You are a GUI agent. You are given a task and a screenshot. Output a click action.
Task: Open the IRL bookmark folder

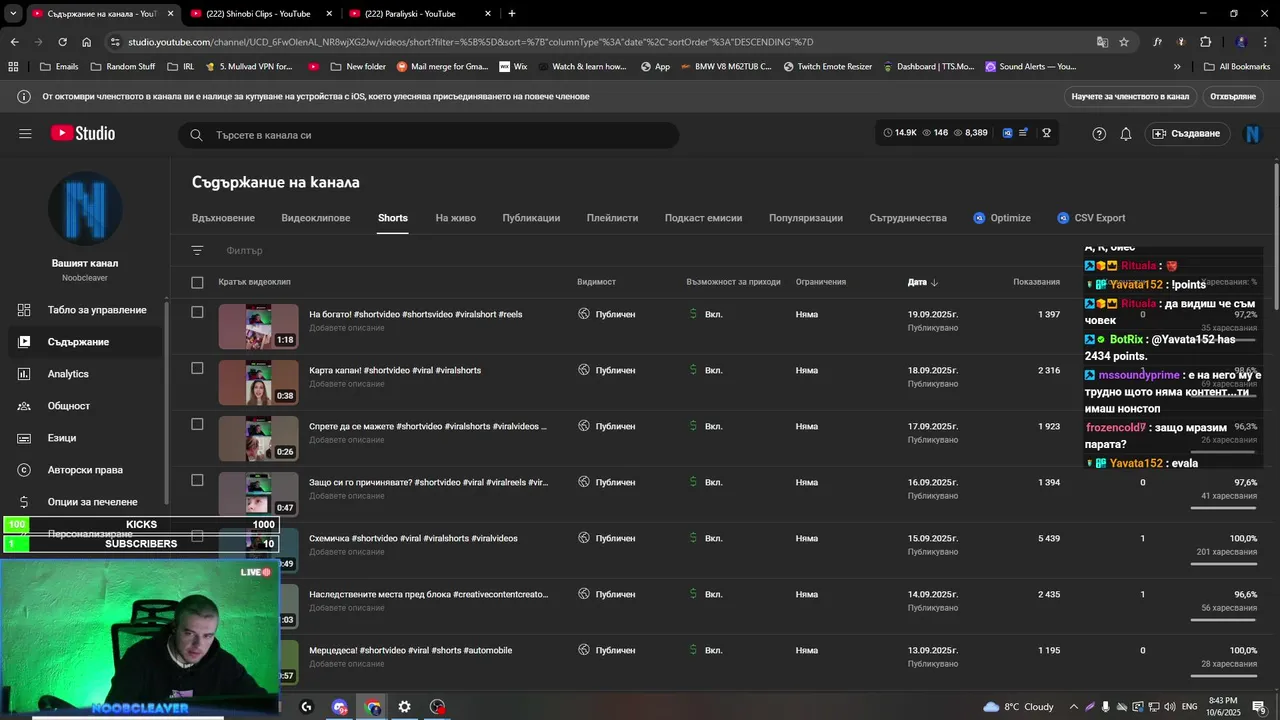(180, 67)
